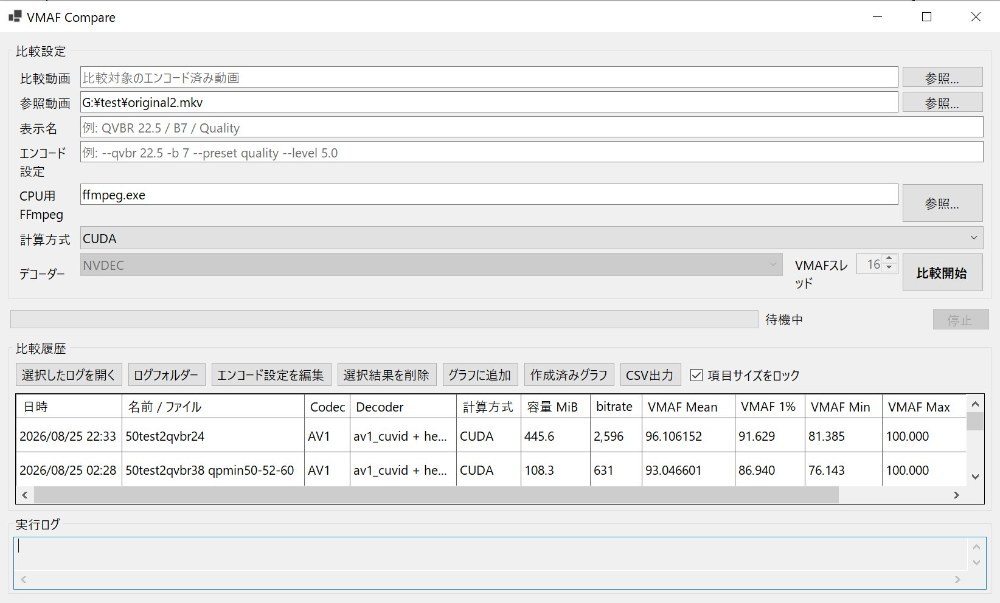Click 選択結果を削除 button
Screen dimensions: 1000x603
386,375
